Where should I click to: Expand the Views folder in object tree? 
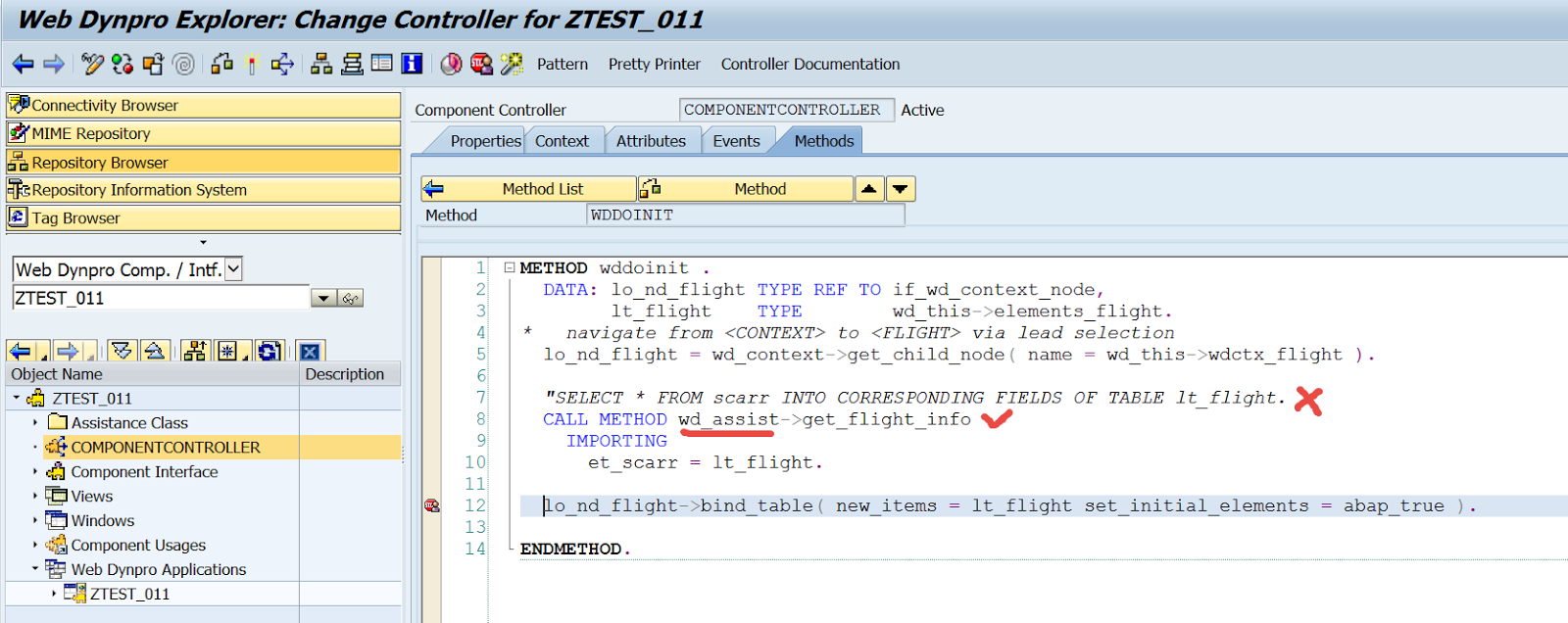click(35, 497)
